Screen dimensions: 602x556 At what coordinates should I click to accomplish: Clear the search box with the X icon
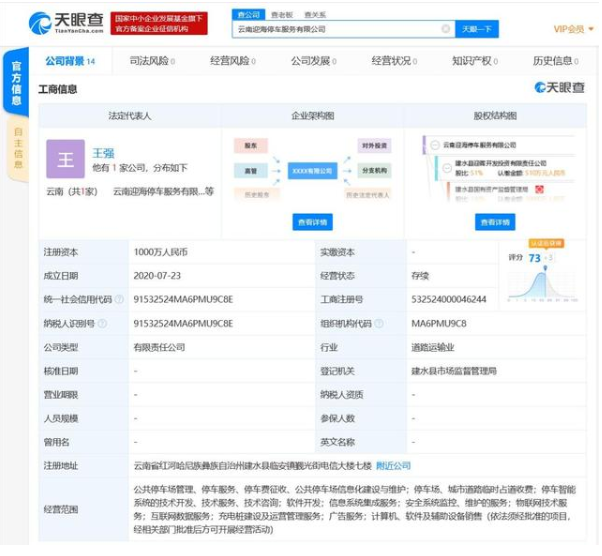point(445,30)
